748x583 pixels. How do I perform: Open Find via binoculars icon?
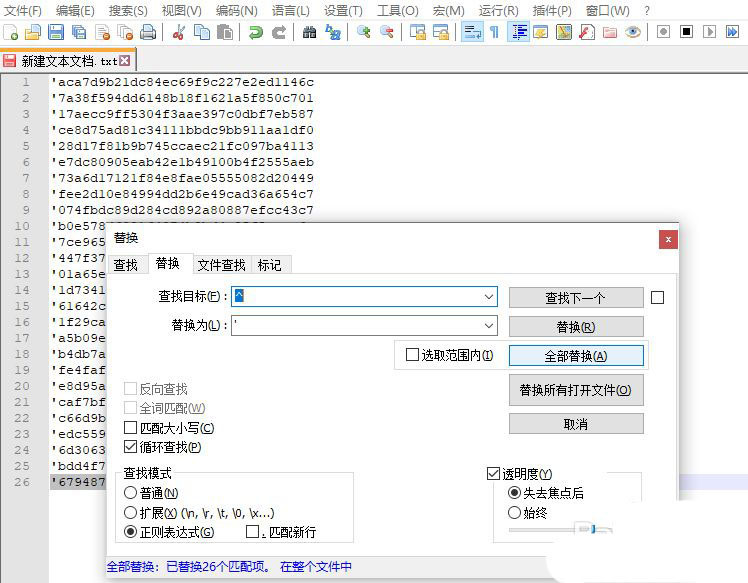pyautogui.click(x=309, y=32)
